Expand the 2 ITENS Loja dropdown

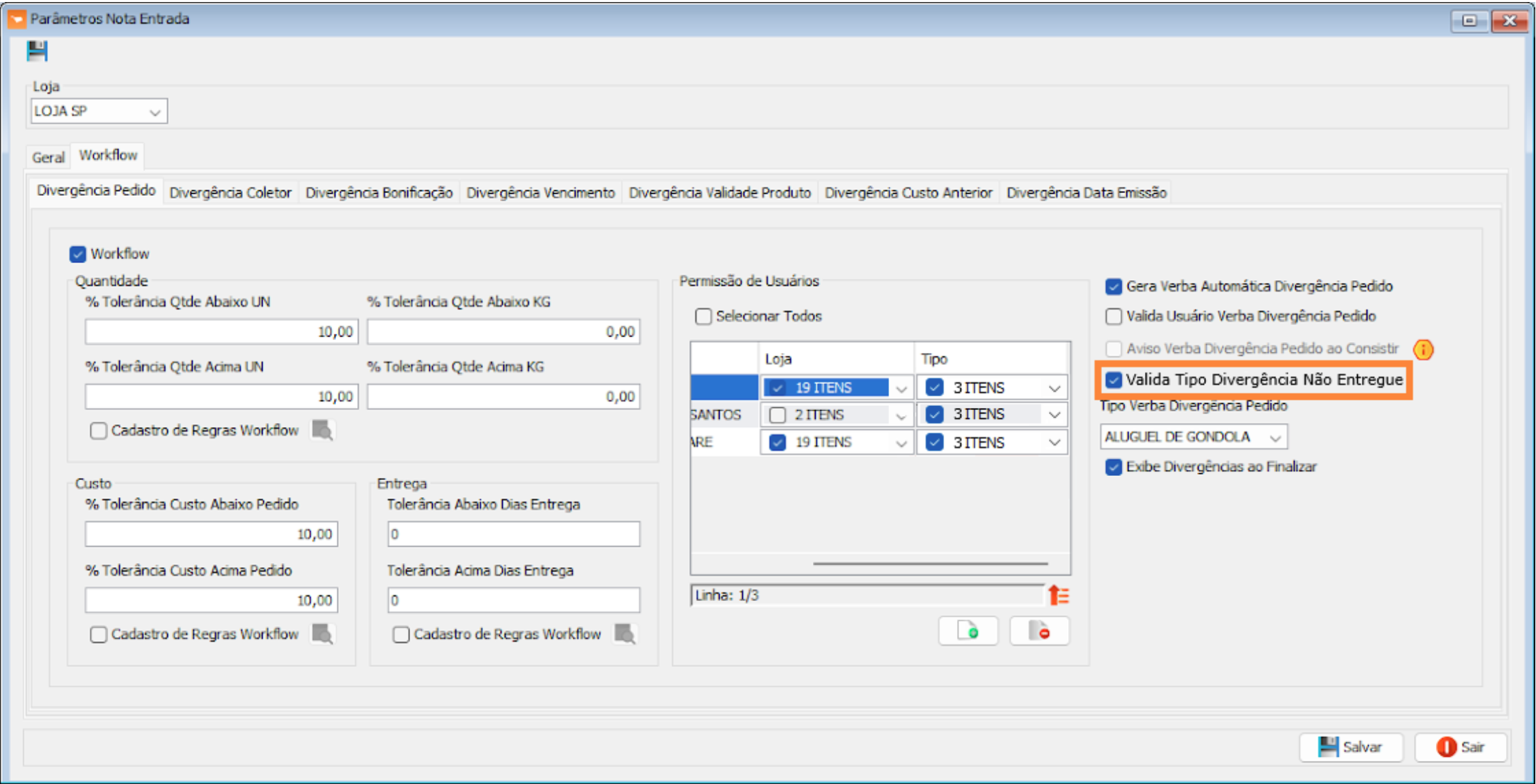(901, 415)
